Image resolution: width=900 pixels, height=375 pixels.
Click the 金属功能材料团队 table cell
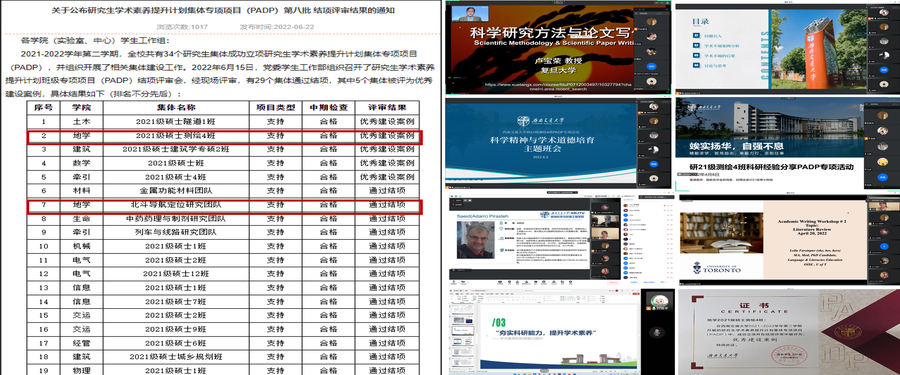(175, 190)
